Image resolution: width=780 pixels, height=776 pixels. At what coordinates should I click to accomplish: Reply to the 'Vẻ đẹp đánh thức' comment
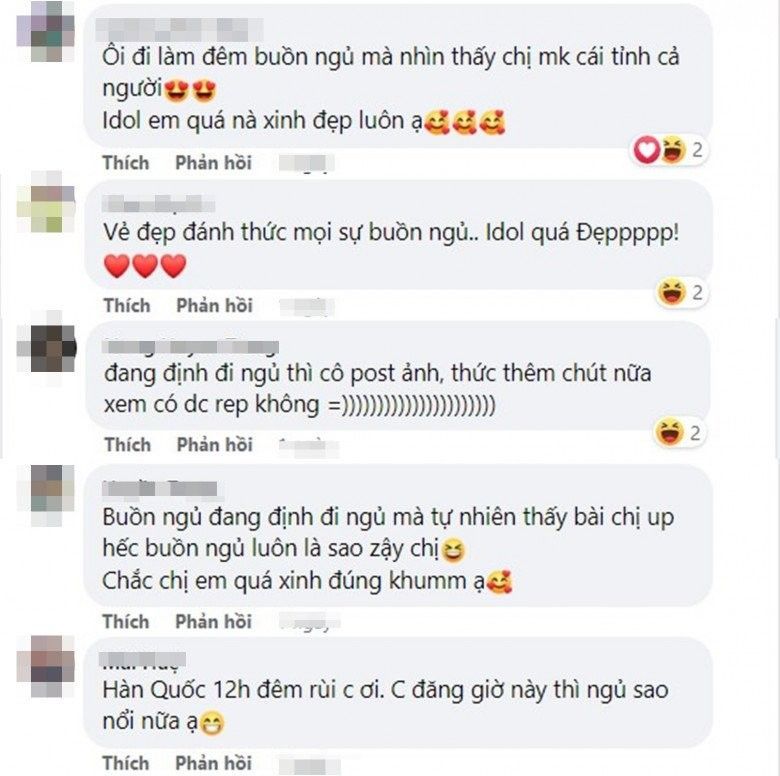(214, 305)
